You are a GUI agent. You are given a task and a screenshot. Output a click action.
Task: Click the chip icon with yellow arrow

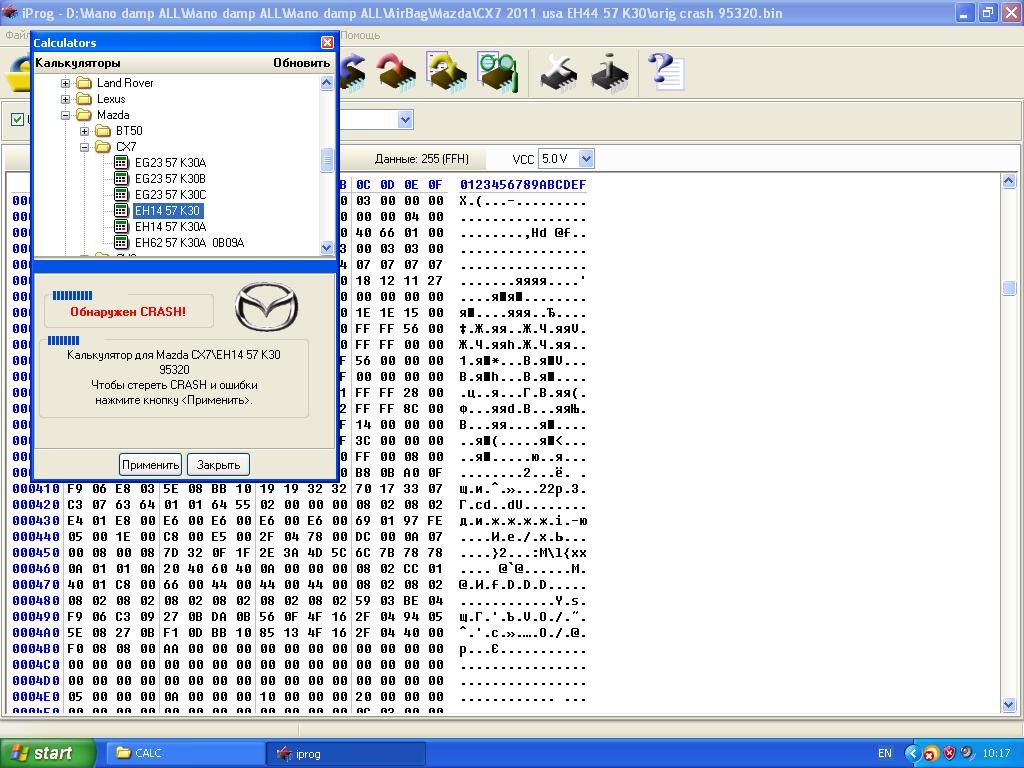pyautogui.click(x=446, y=73)
